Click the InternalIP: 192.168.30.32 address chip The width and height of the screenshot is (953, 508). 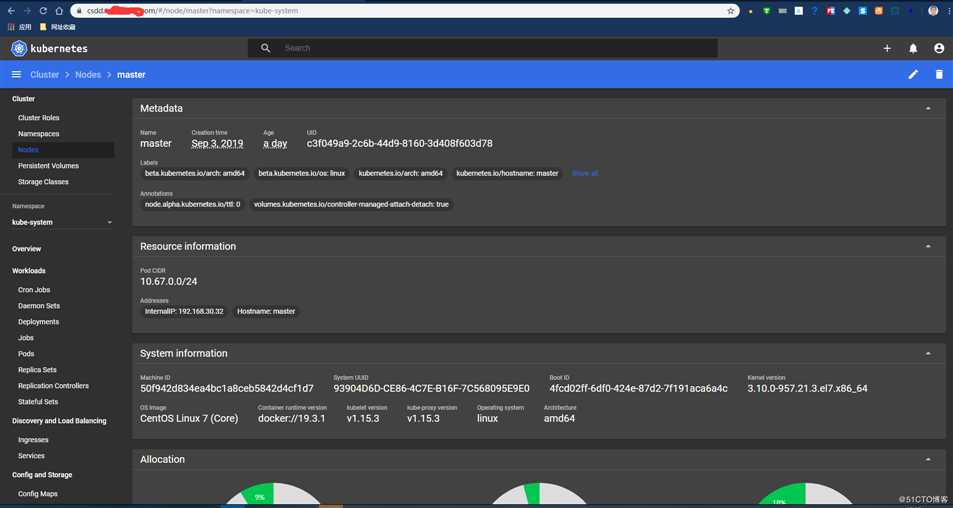click(x=184, y=311)
